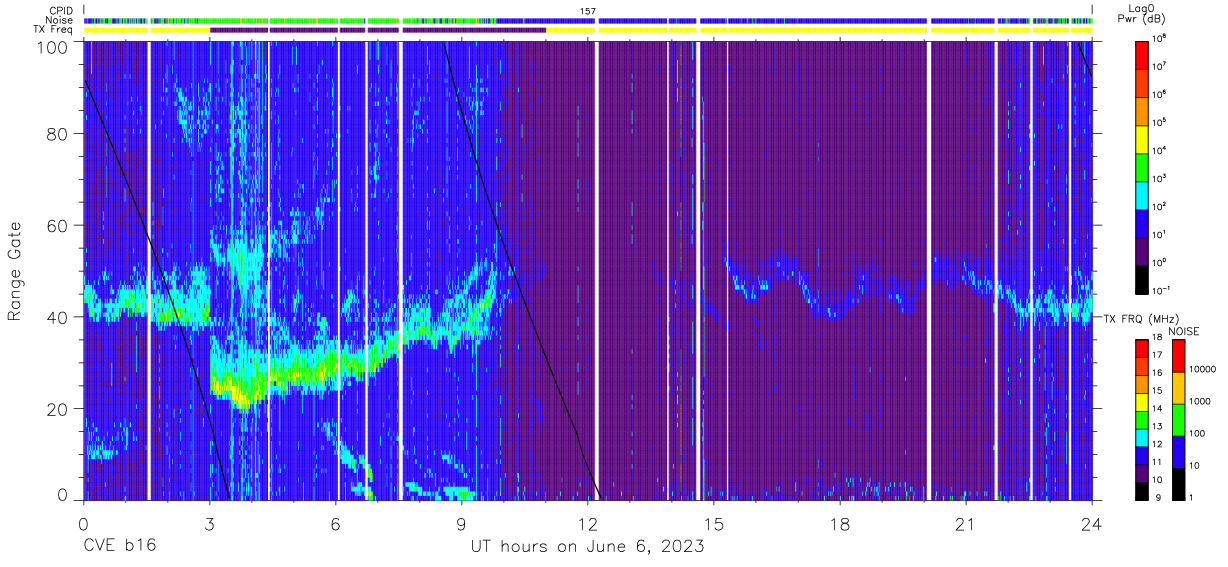Click the power colorbar label '10^-1'
The height and width of the screenshot is (567, 1228).
click(1161, 290)
